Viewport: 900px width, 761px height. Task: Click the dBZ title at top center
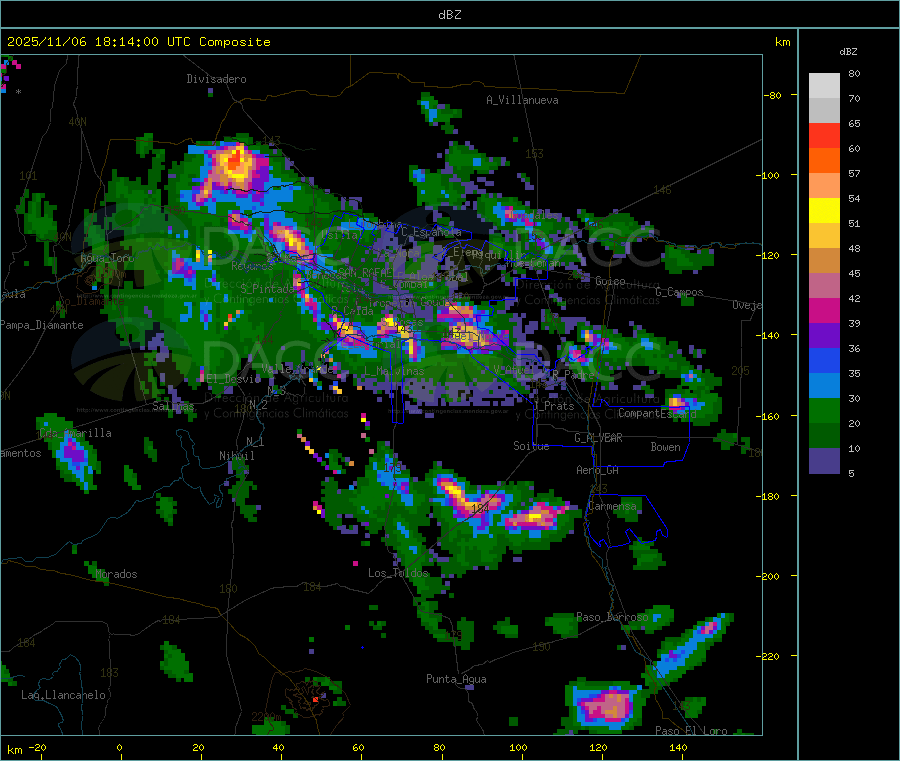pyautogui.click(x=449, y=15)
